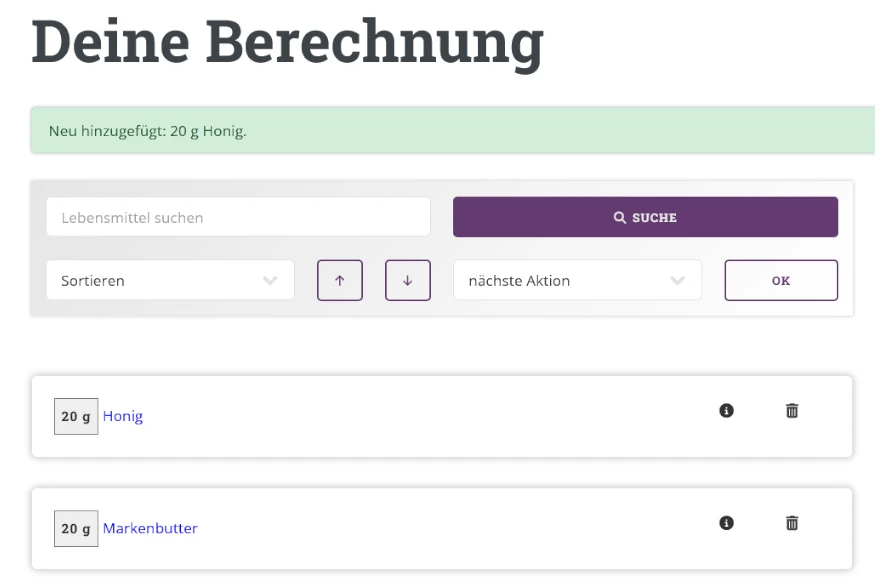880x587 pixels.
Task: Open the Sortieren dropdown
Action: coord(170,281)
